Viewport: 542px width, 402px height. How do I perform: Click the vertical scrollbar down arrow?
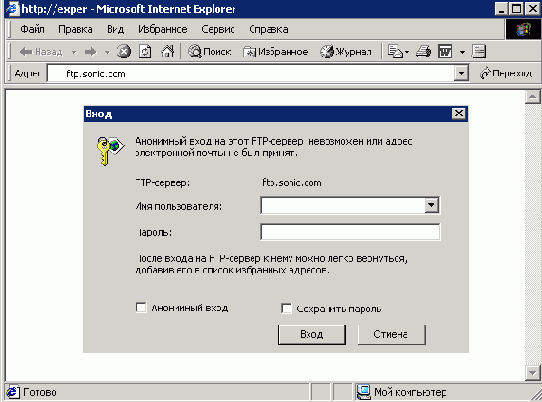pos(532,373)
